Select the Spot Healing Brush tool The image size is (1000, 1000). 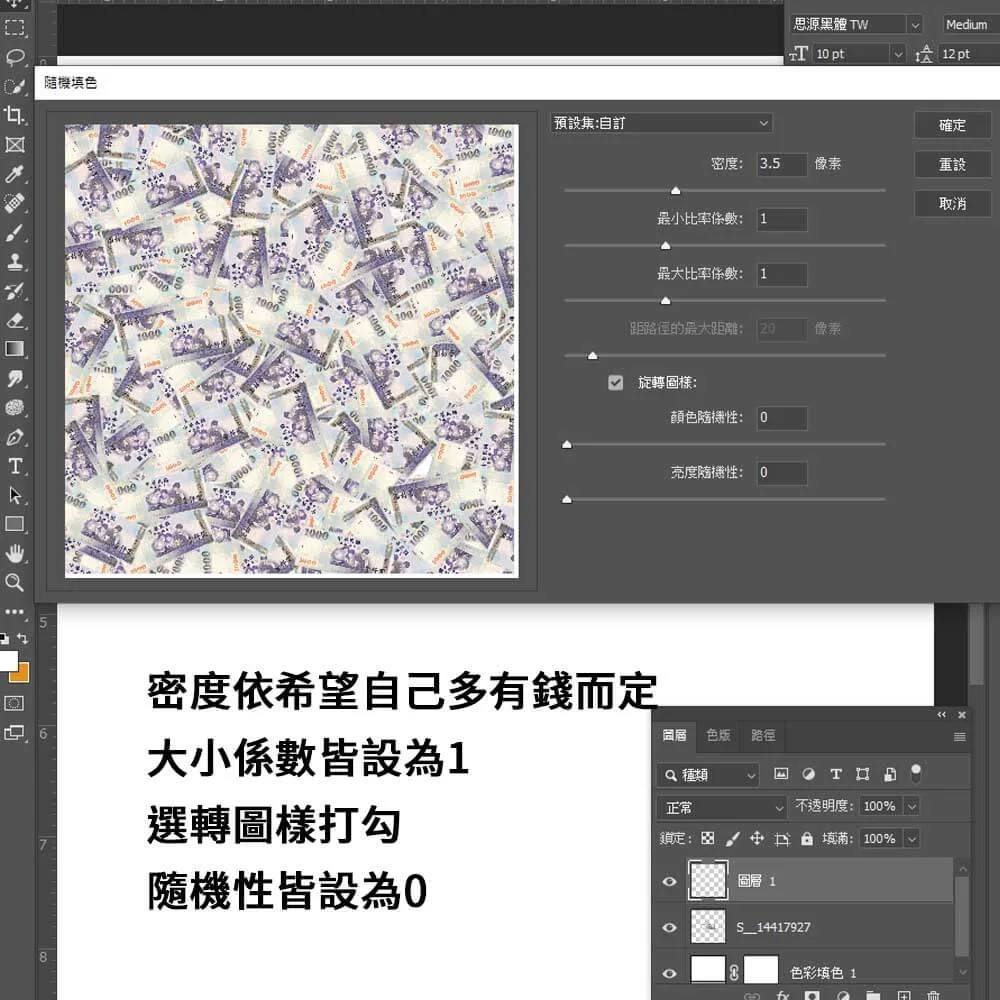[15, 203]
